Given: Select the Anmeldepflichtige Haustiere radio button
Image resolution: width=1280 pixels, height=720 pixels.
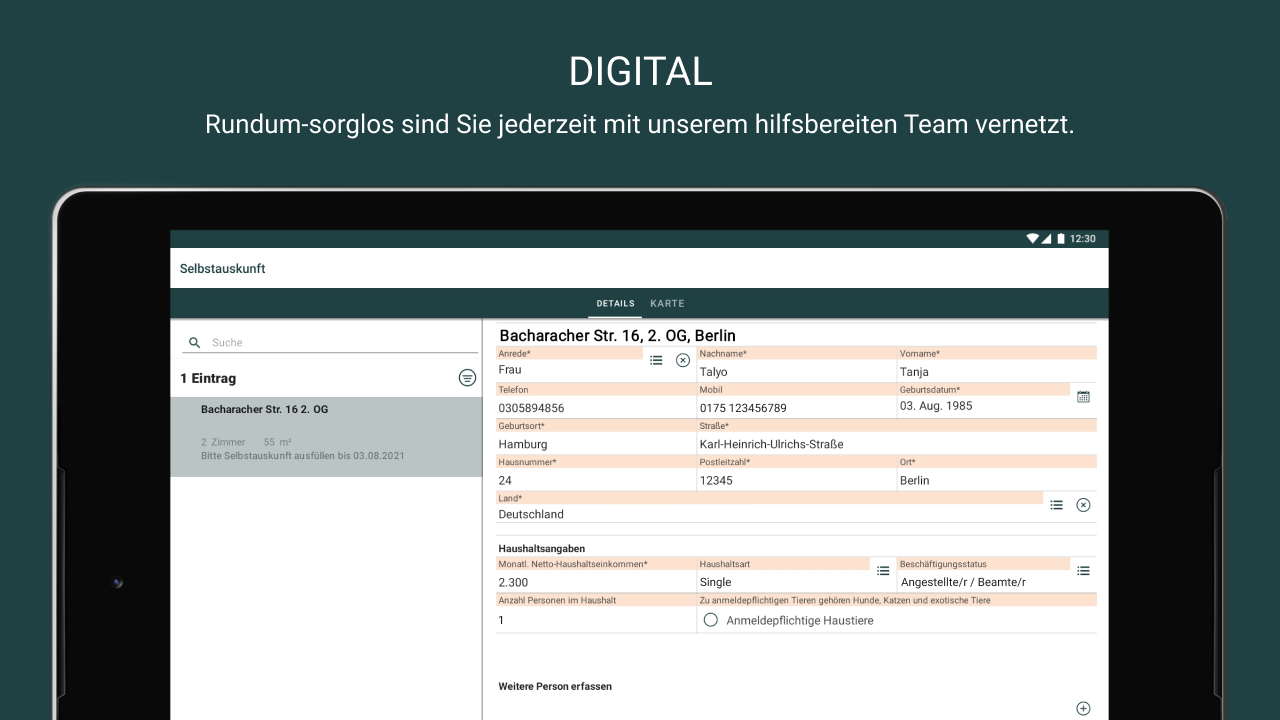Looking at the screenshot, I should click(x=711, y=620).
